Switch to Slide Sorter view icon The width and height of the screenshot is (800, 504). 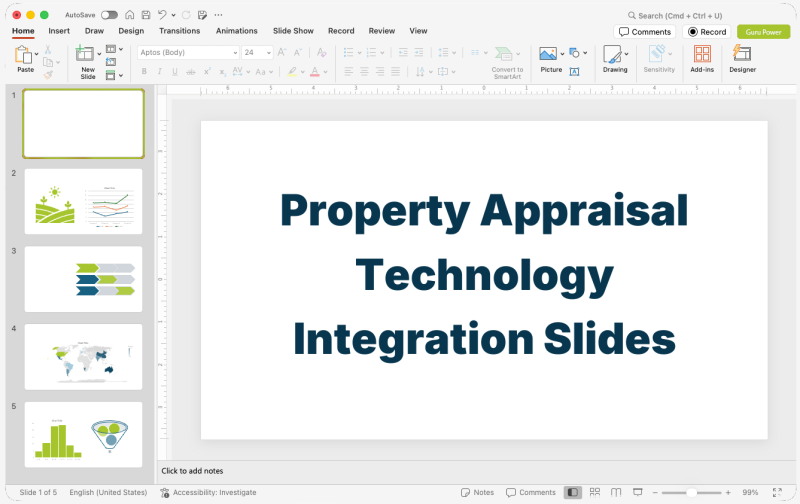595,492
